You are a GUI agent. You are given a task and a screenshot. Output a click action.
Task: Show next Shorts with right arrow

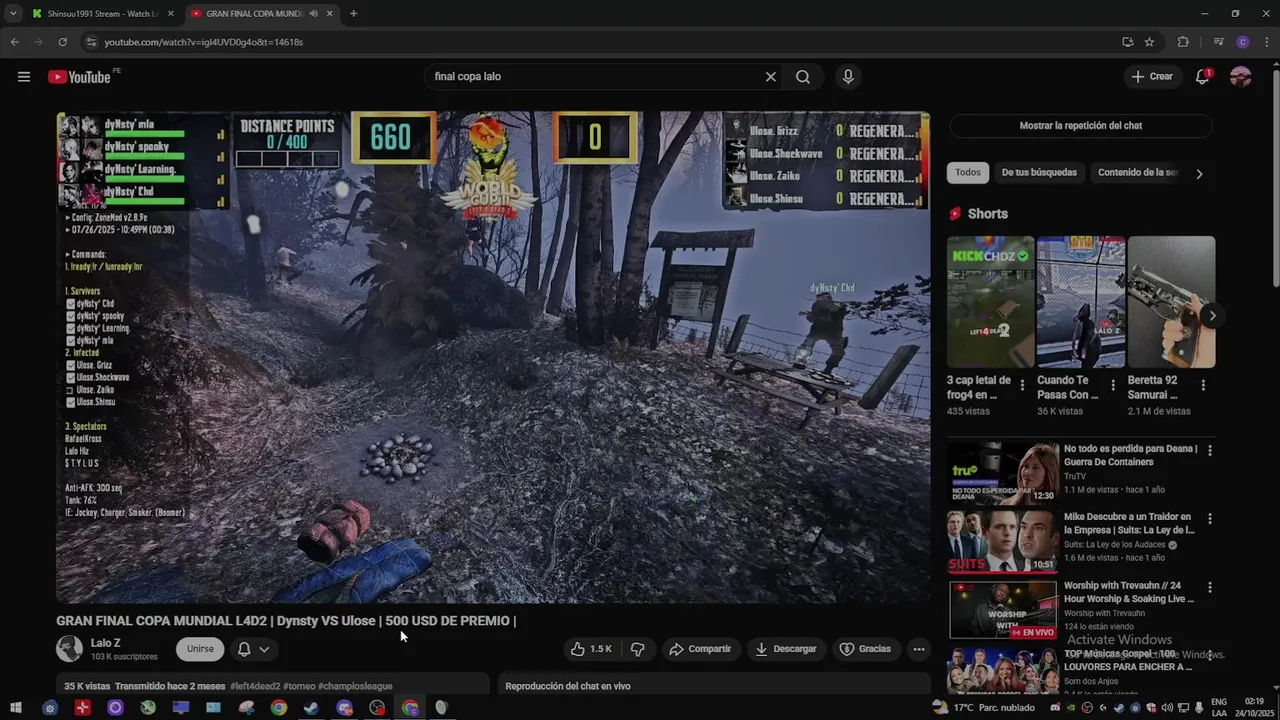(x=1212, y=316)
